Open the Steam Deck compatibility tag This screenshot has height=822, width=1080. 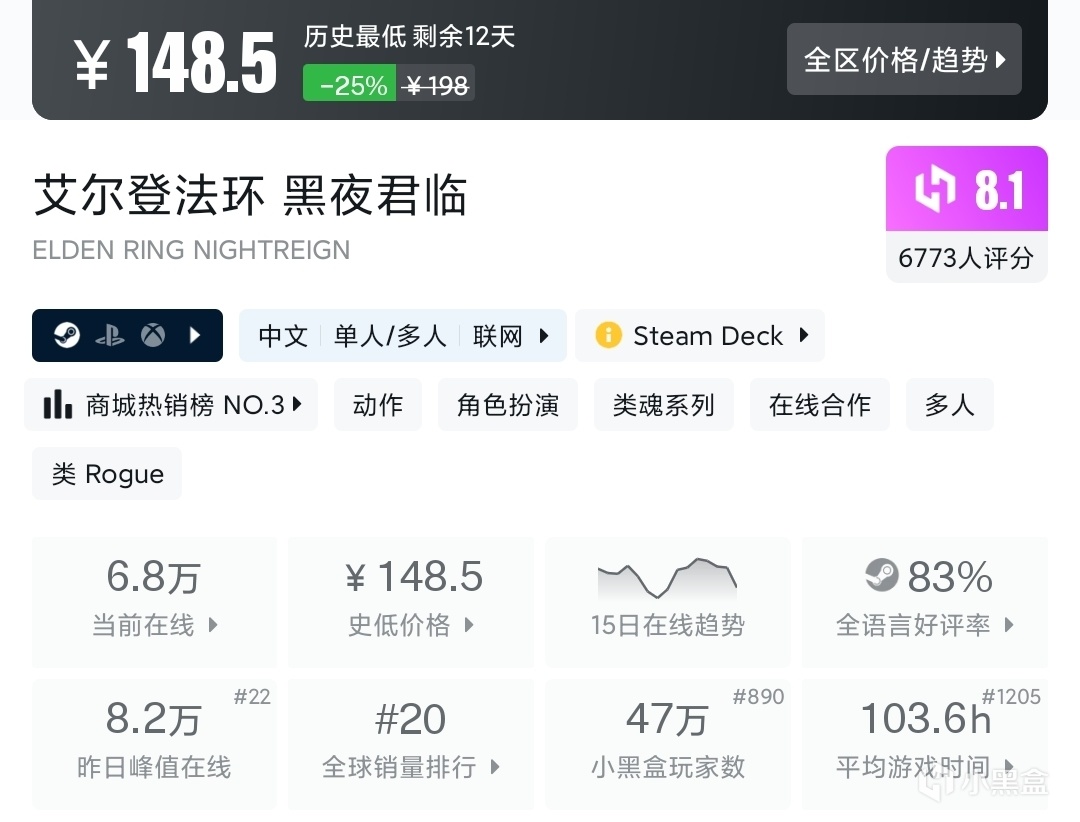[x=700, y=336]
